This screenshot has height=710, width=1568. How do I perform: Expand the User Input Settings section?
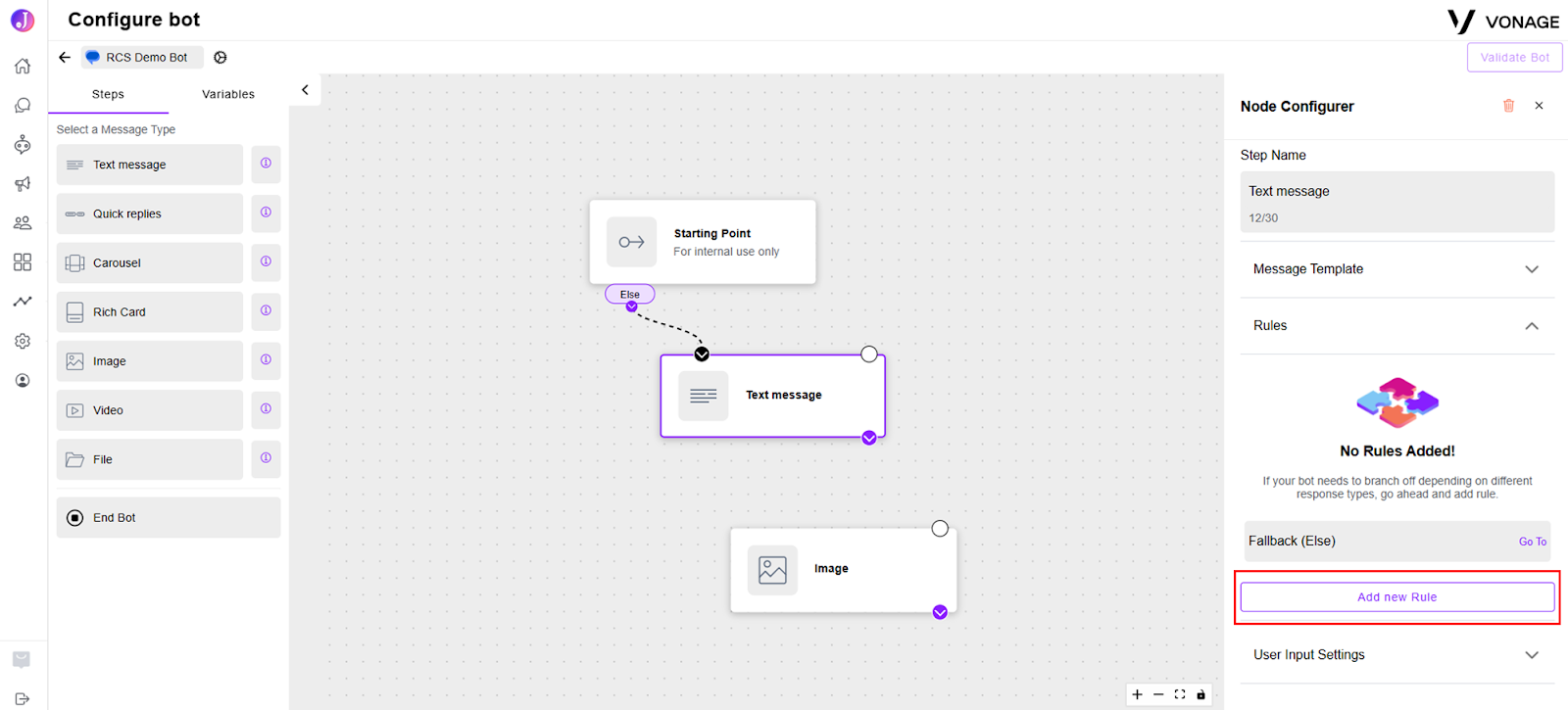pyautogui.click(x=1397, y=655)
